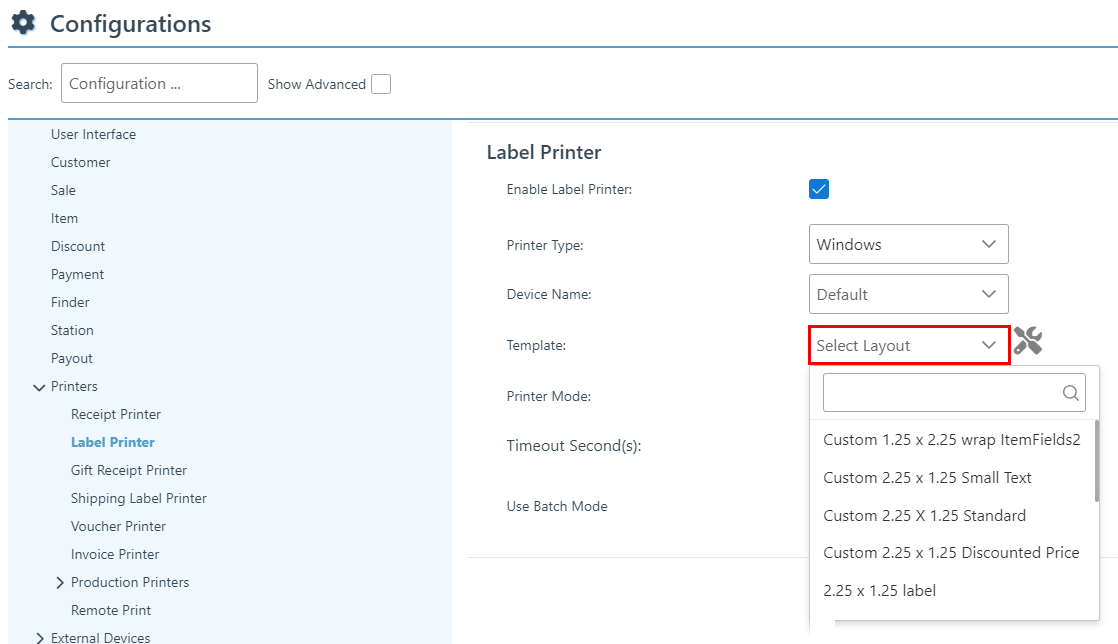Click the Select Layout template dropdown
This screenshot has height=644, width=1118.
[x=908, y=345]
